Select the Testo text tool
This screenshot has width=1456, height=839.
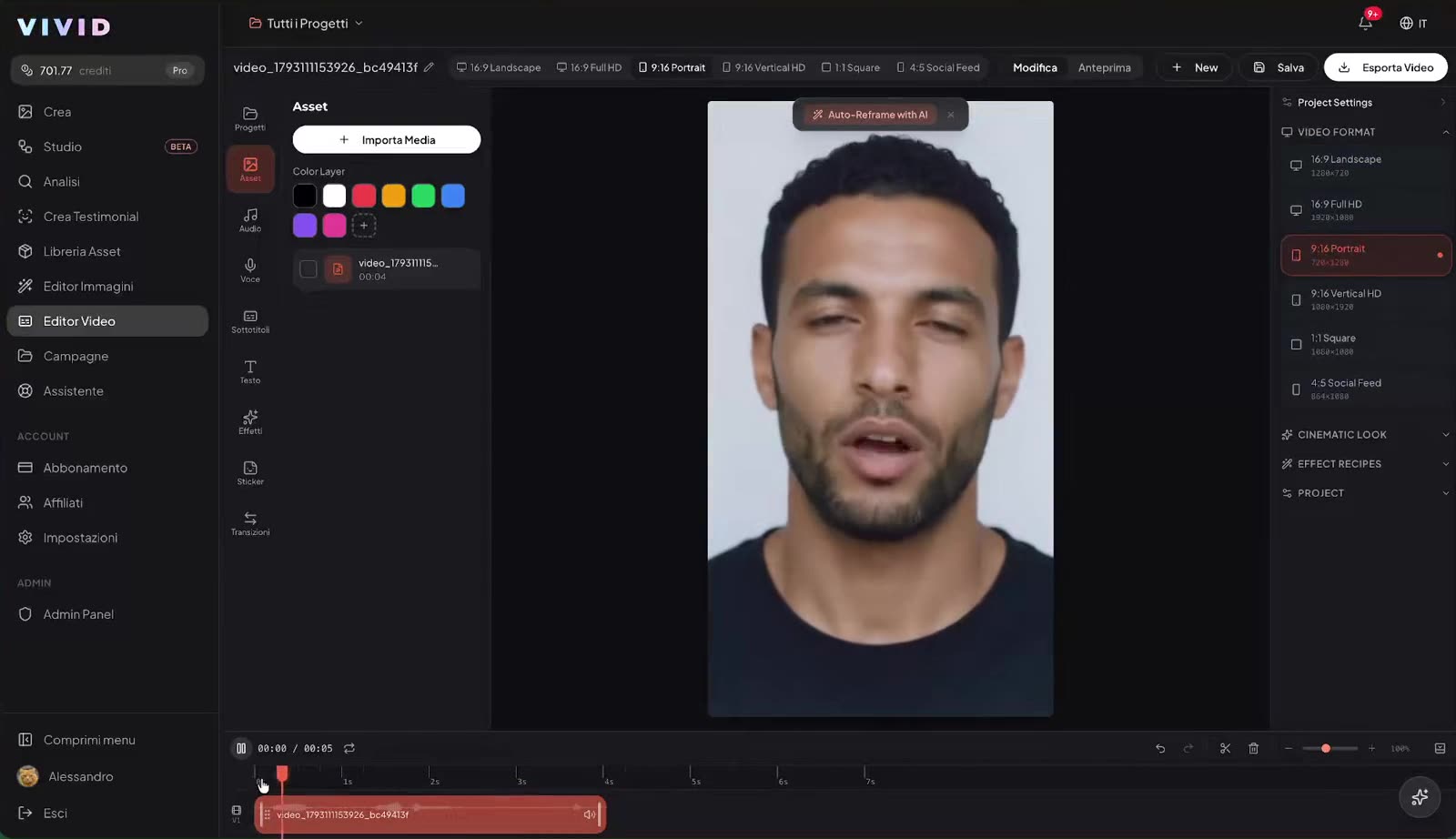pyautogui.click(x=250, y=371)
